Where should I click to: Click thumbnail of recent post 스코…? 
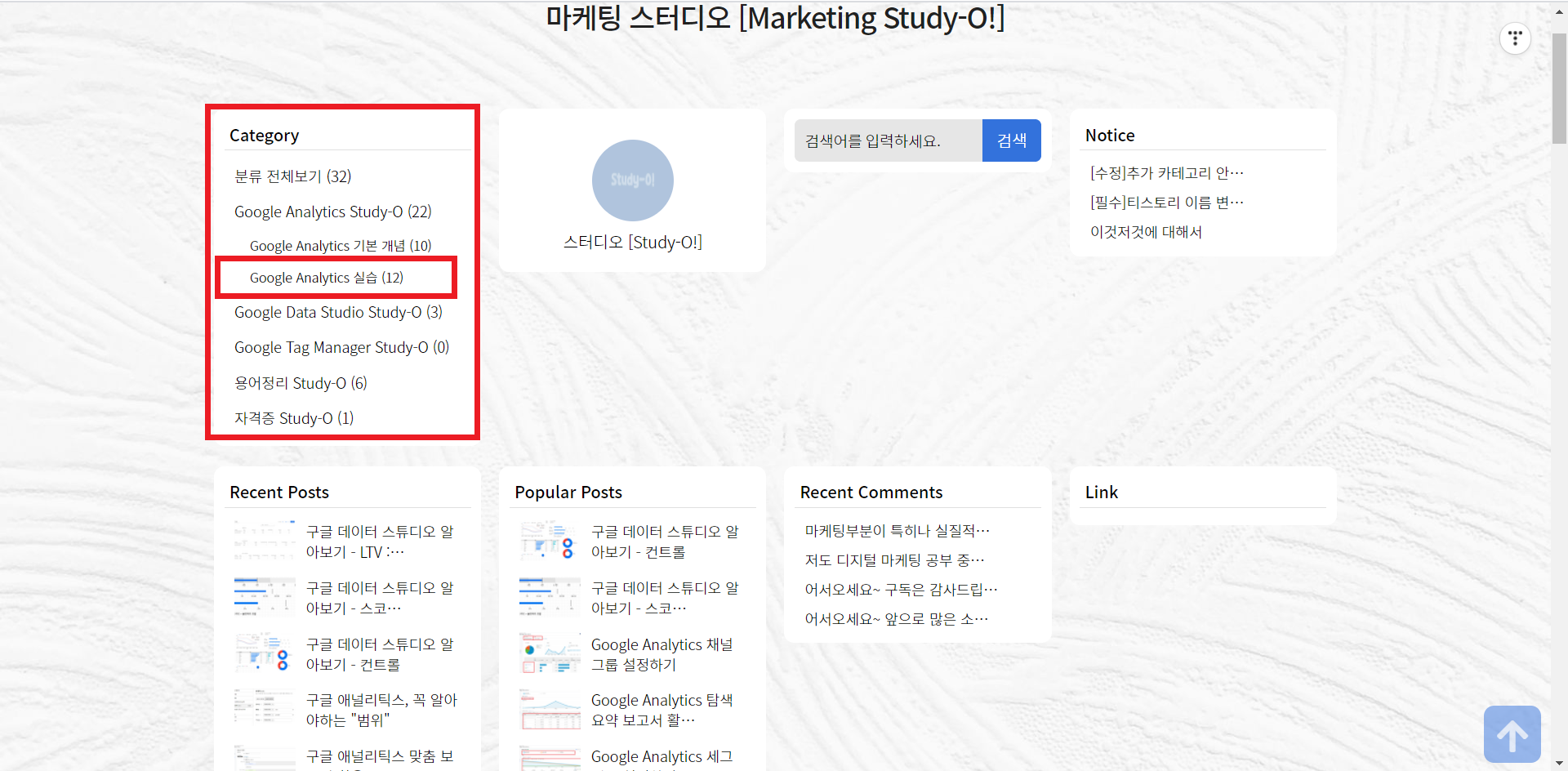point(265,597)
